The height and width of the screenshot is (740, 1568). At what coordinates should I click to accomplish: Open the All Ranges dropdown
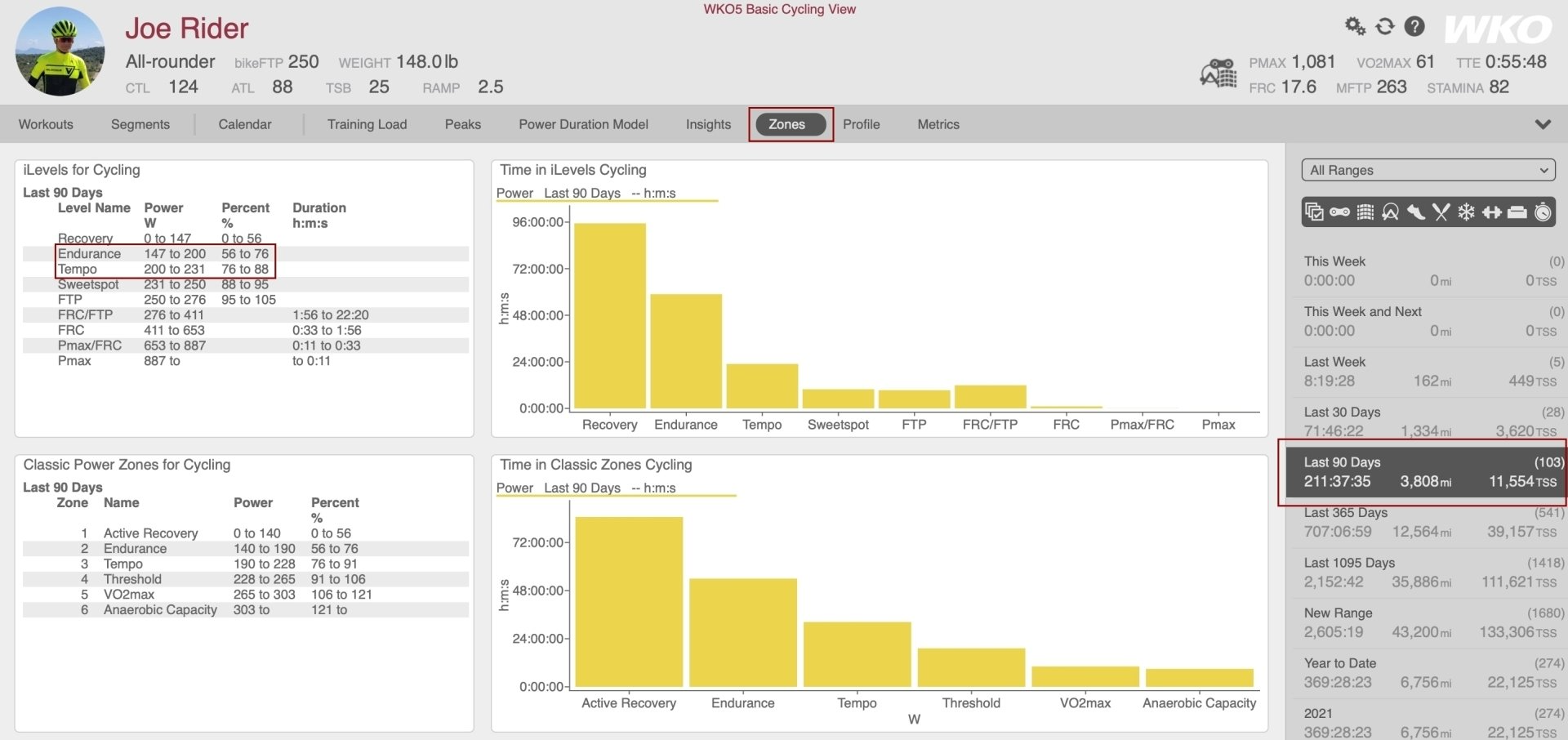(x=1428, y=170)
